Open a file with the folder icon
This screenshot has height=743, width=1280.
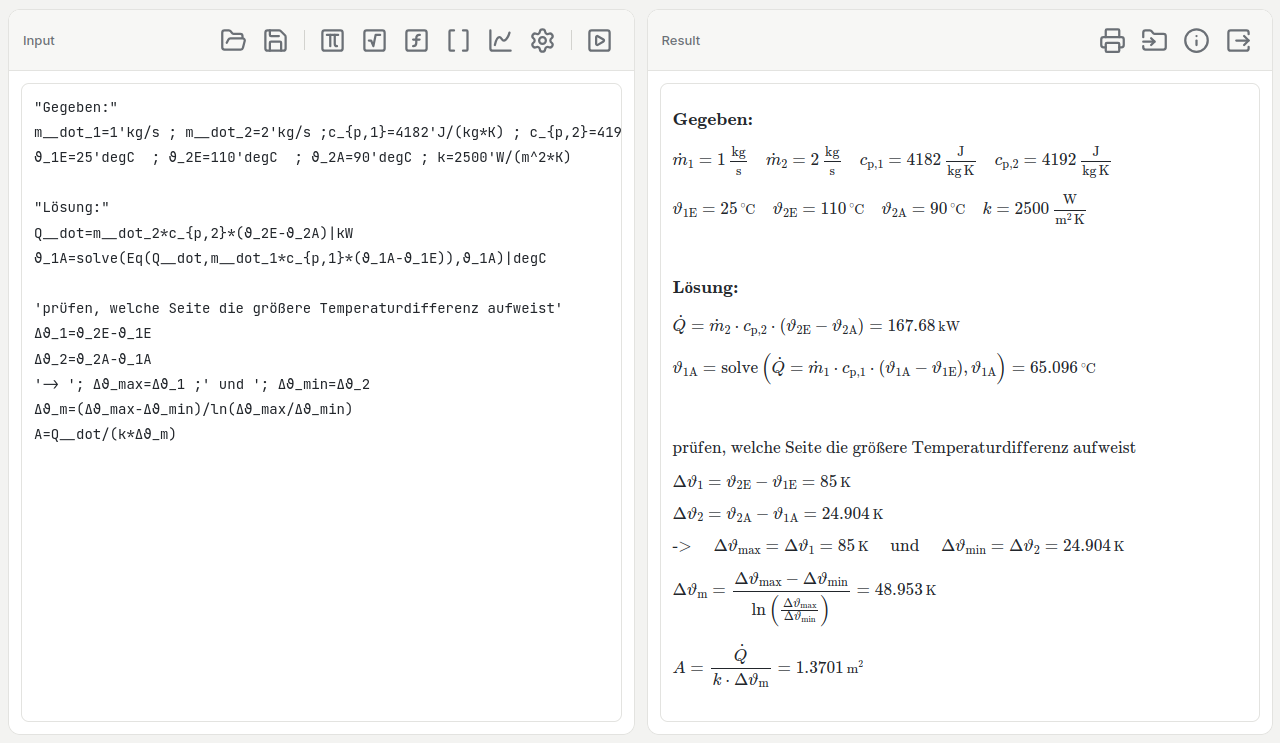tap(233, 40)
